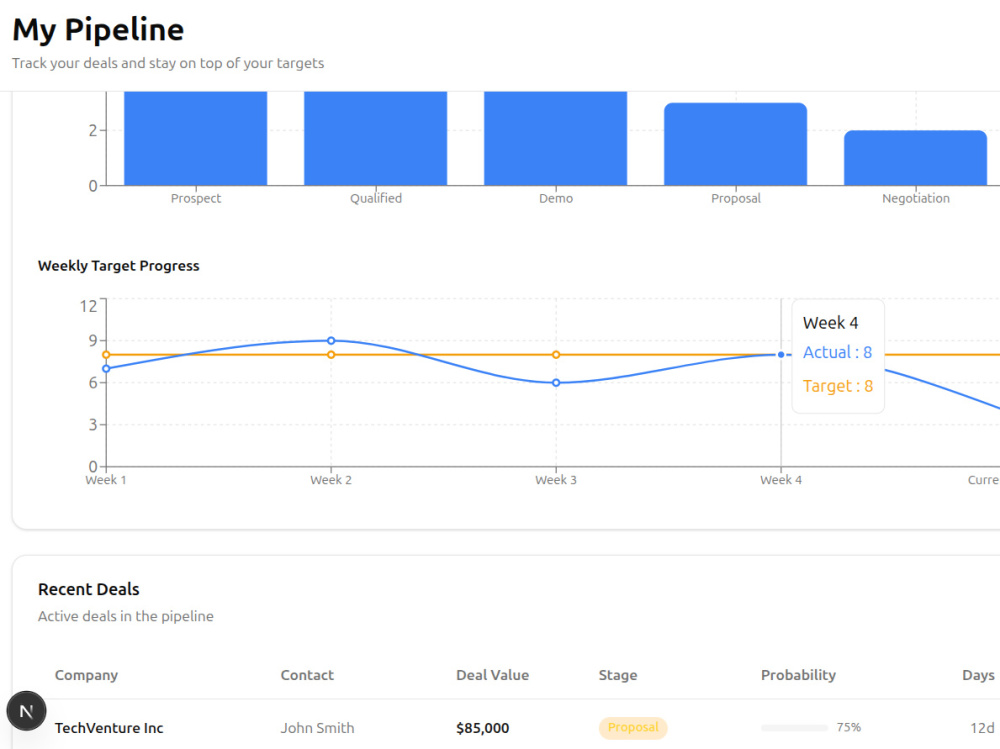
Task: Click the Negotiation axis label
Action: (x=916, y=198)
